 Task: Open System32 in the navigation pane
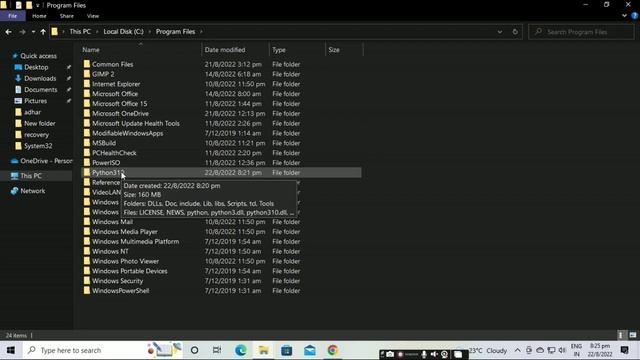38,146
